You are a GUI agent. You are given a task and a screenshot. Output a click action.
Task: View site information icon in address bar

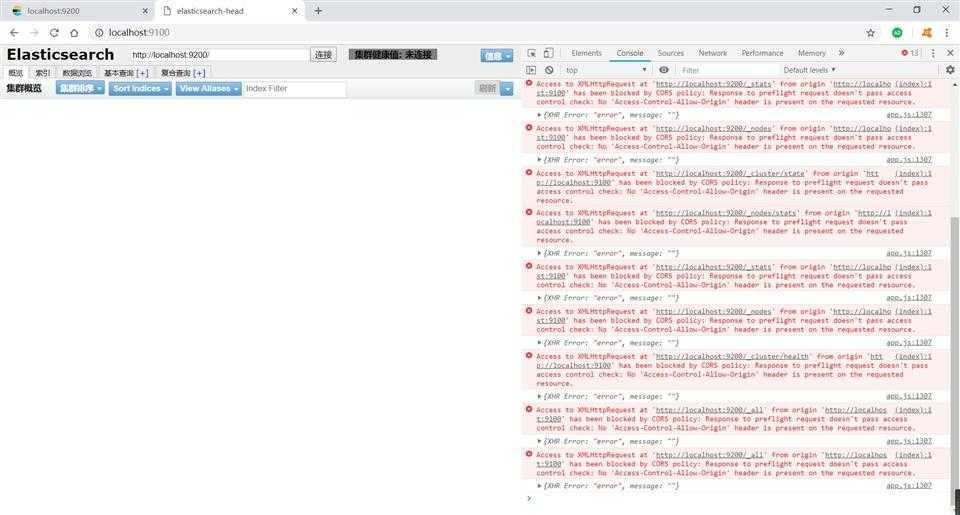99,32
